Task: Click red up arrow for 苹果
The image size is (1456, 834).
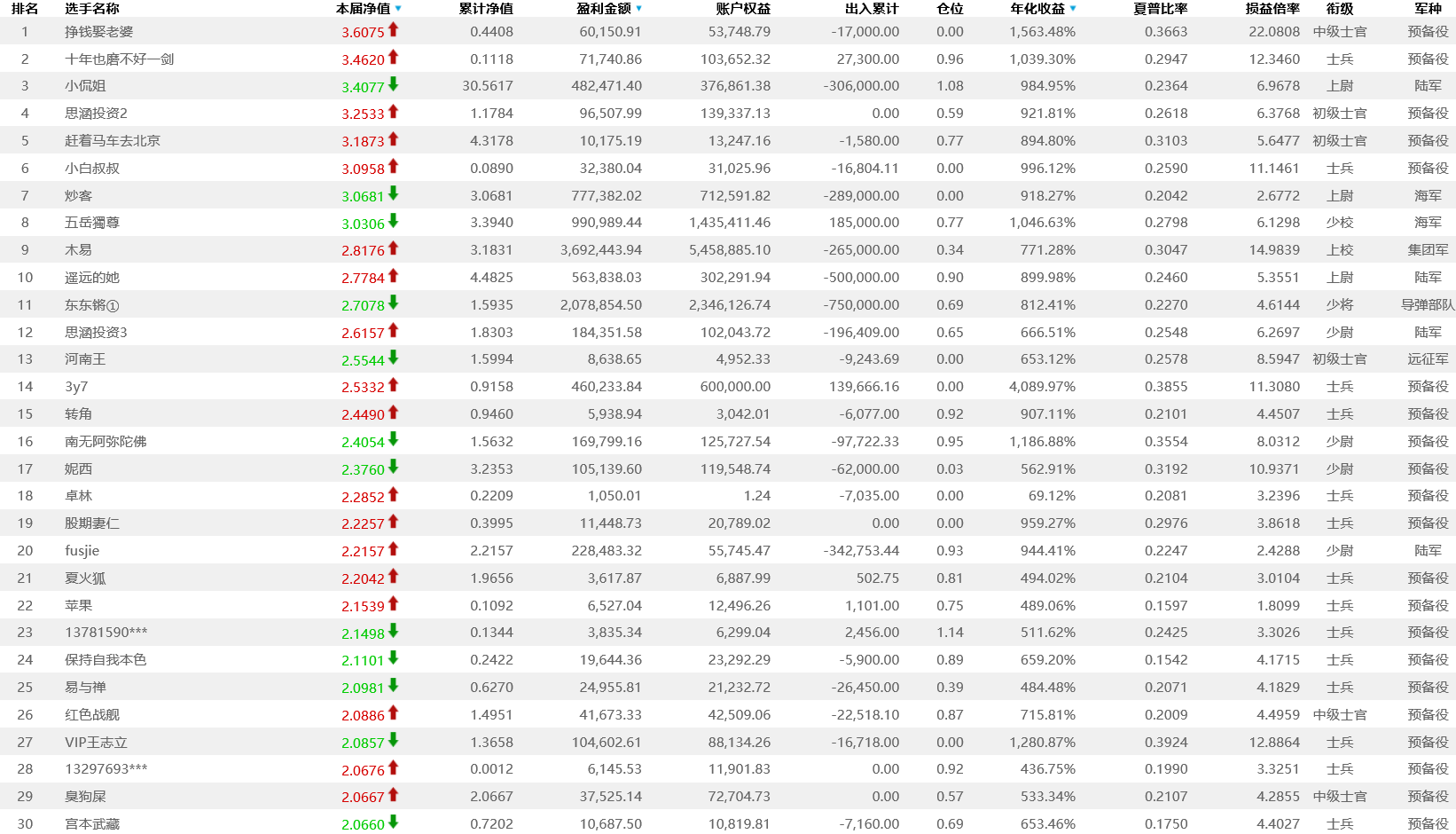Action: (393, 603)
